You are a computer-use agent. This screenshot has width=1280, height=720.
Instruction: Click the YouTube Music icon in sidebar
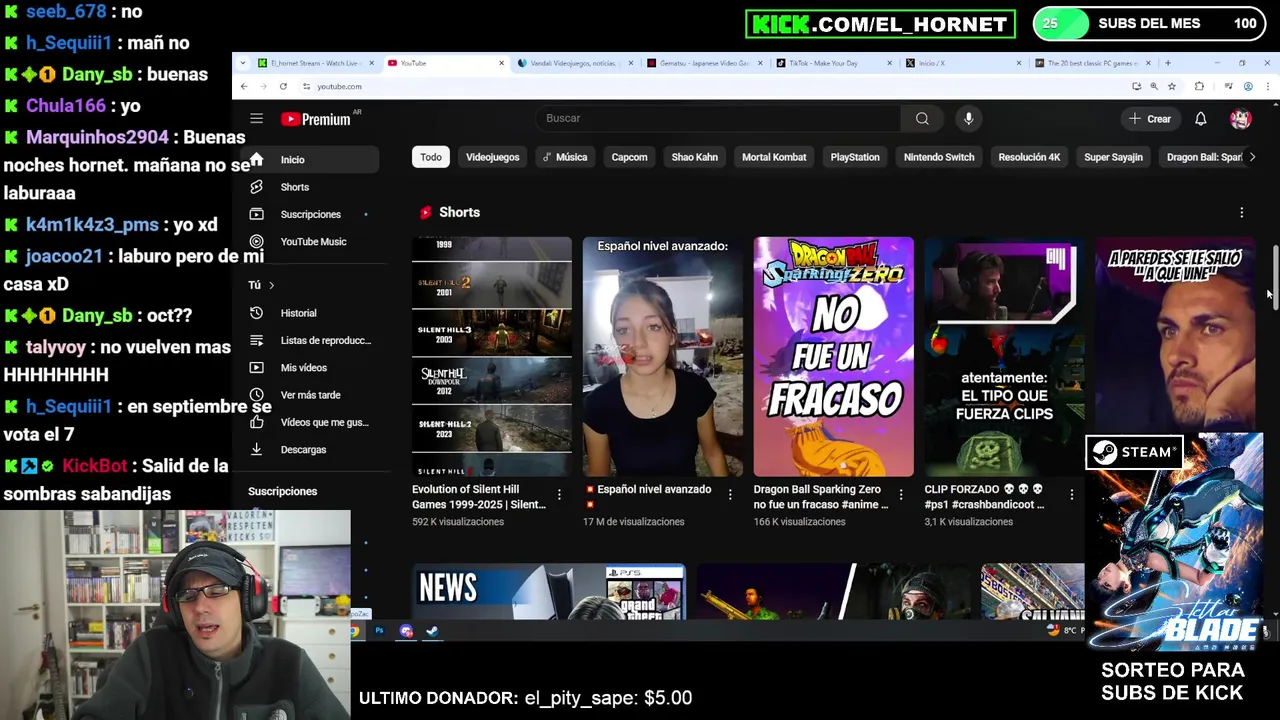pos(257,241)
